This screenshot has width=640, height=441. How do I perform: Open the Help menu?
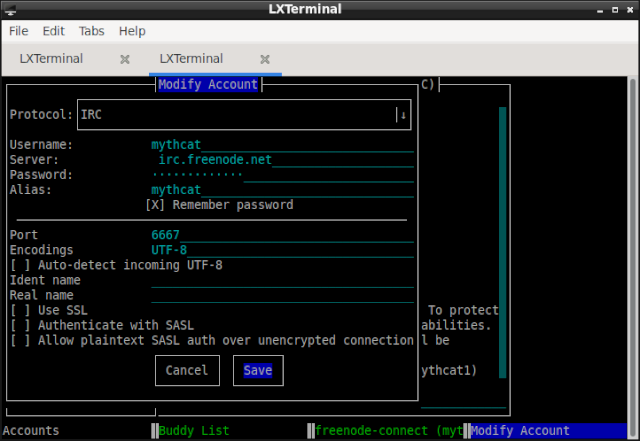click(132, 31)
